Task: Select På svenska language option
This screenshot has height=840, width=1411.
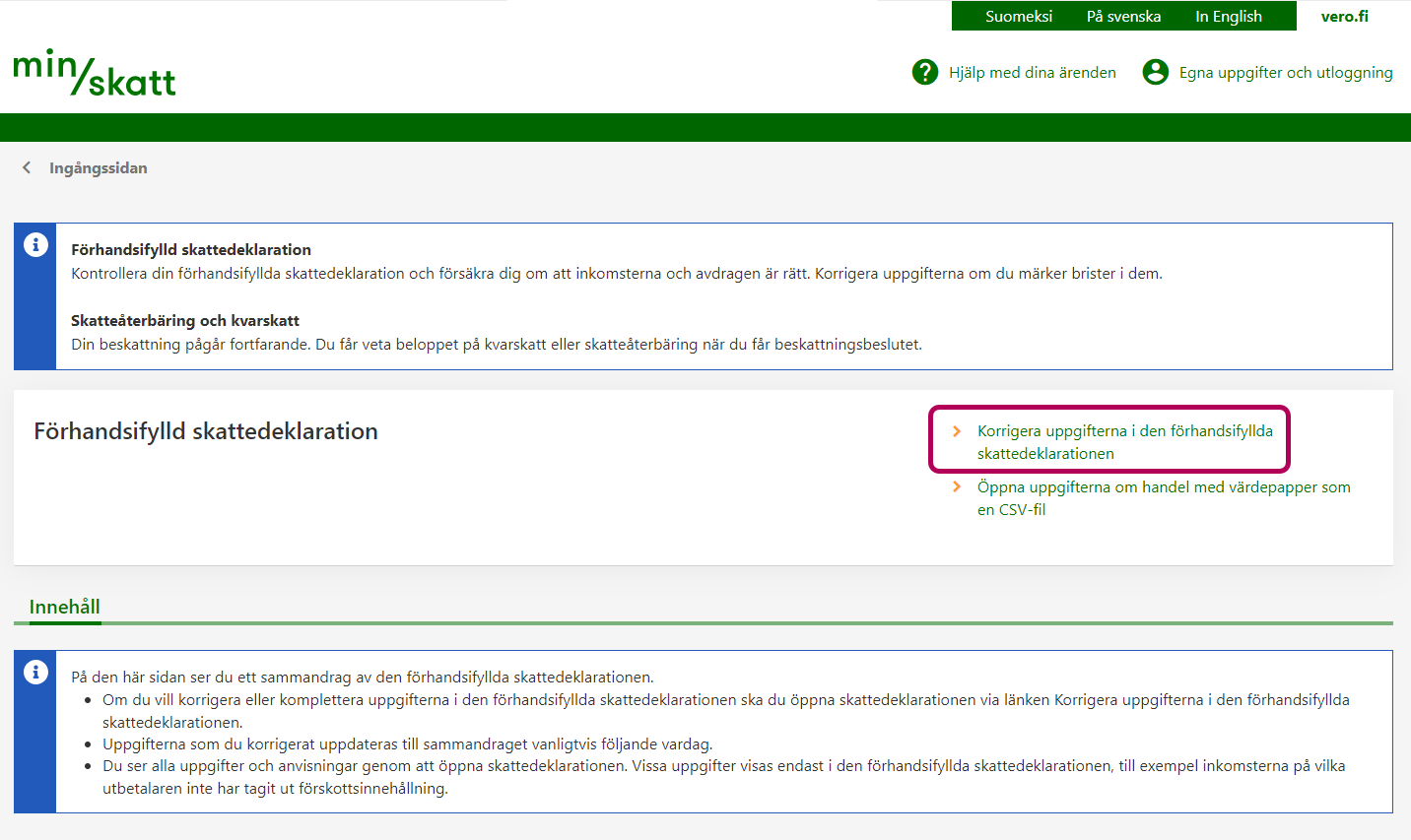Action: pos(1123,17)
